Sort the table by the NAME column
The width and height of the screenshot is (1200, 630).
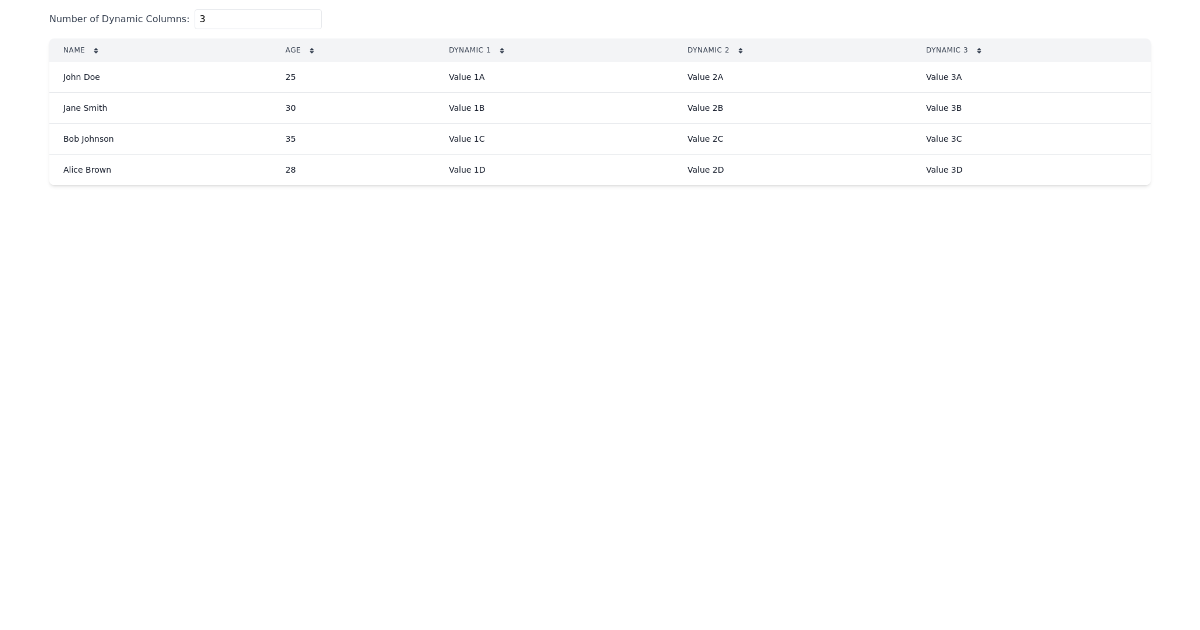click(74, 50)
